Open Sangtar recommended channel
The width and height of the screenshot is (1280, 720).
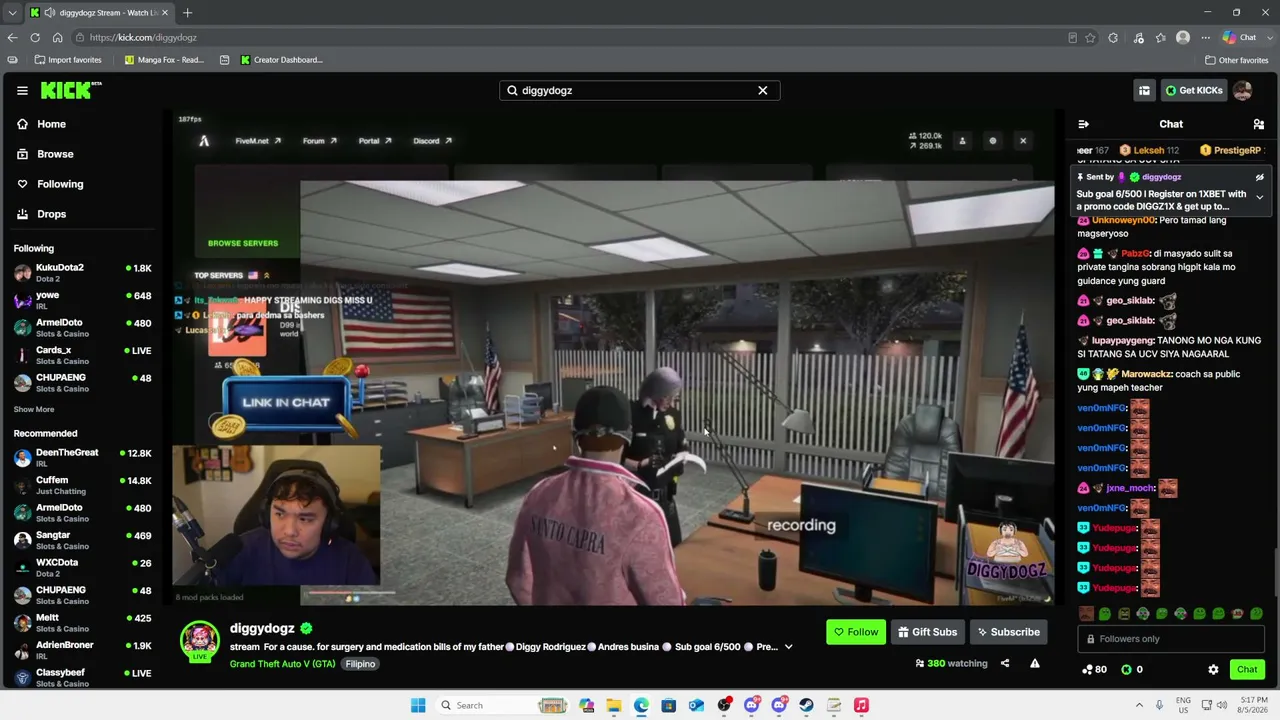coord(82,540)
